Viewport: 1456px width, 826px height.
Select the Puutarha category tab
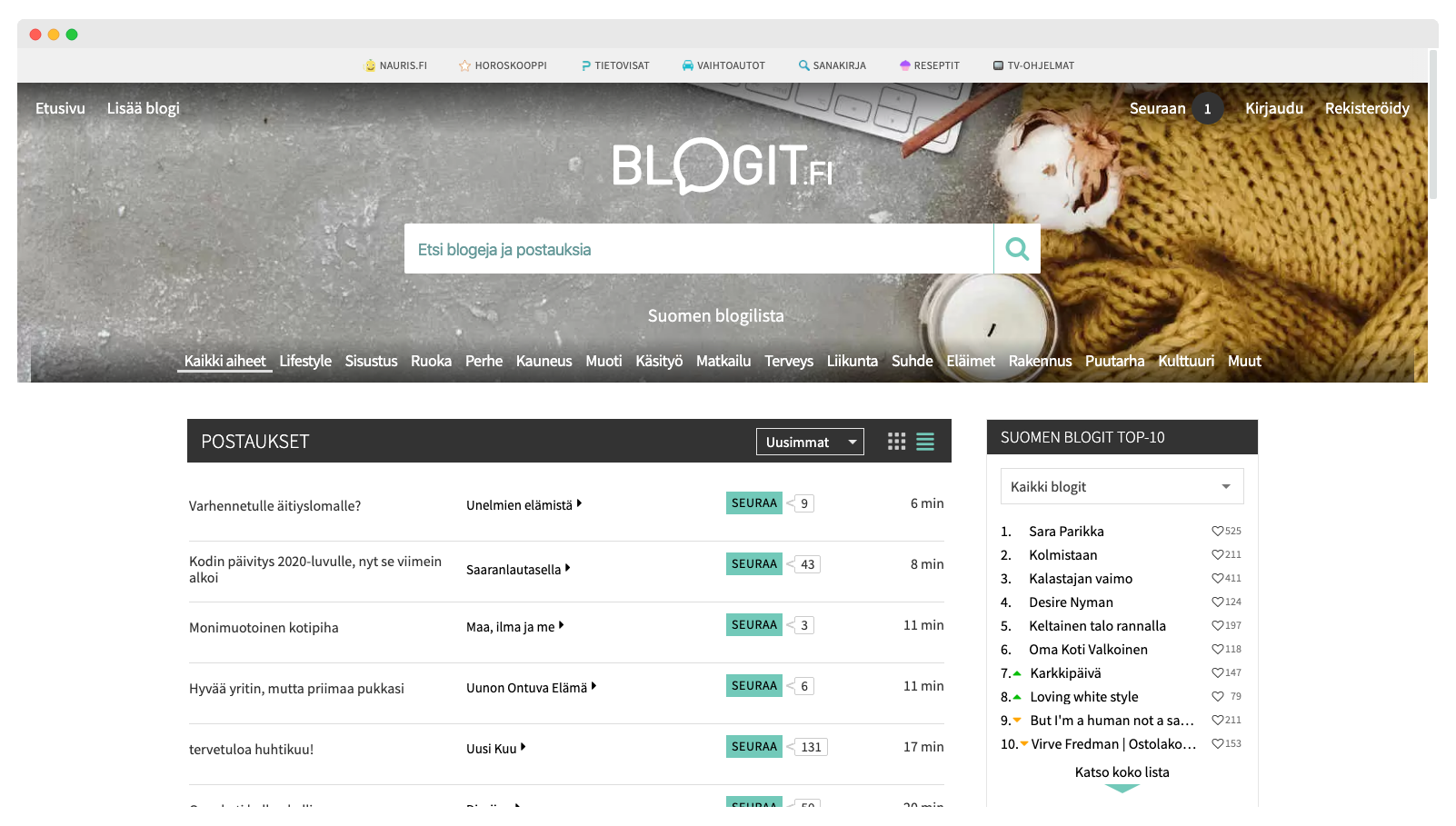[1115, 361]
